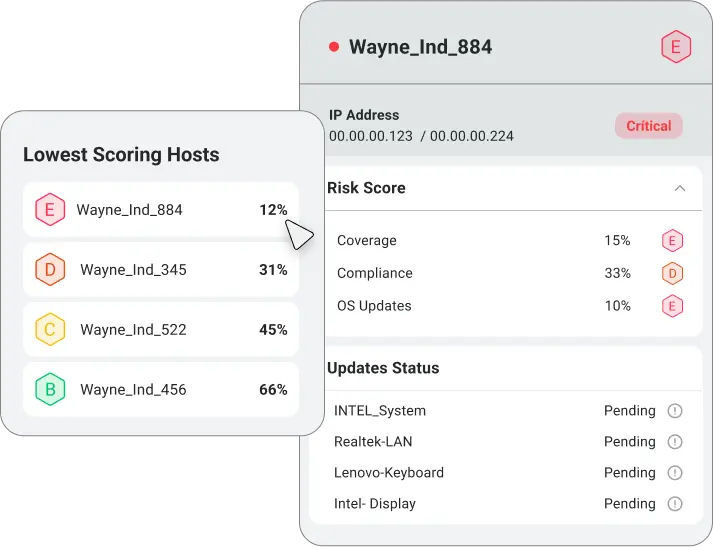Click the INTEL_System pending alert icon
Image resolution: width=713 pixels, height=547 pixels.
tap(675, 411)
